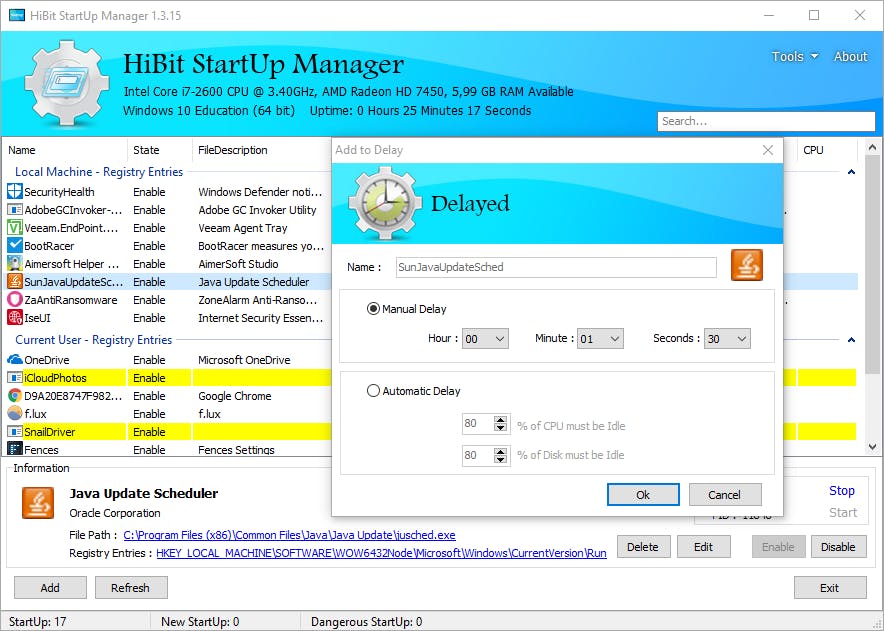Screen dimensions: 884x631
Task: Click the IseUI red globe icon
Action: click(15, 318)
